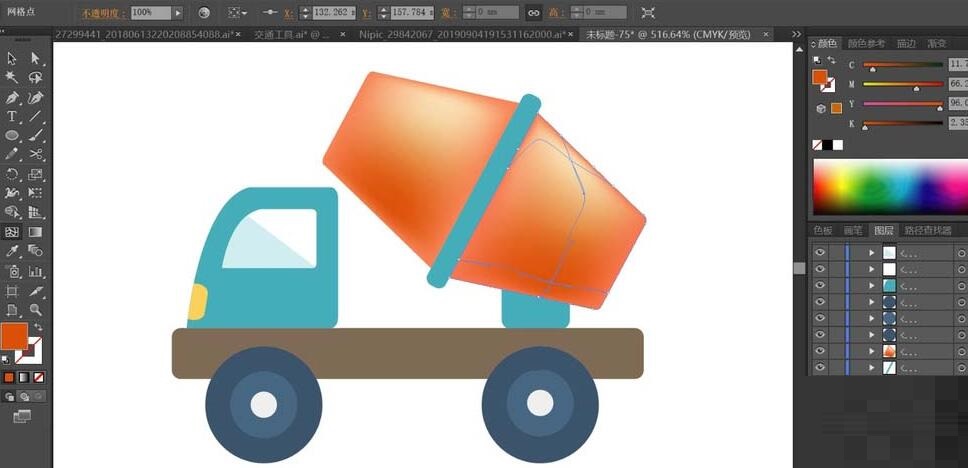Expand the tab overflow double-arrow
Image resolution: width=968 pixels, height=468 pixels.
tap(796, 34)
